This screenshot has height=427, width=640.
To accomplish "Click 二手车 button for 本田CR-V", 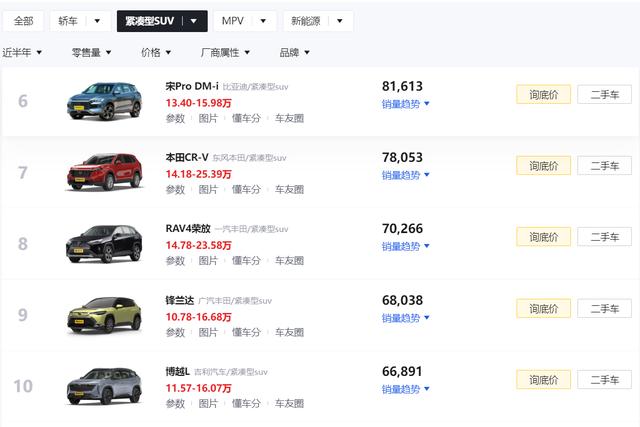I will 604,166.
